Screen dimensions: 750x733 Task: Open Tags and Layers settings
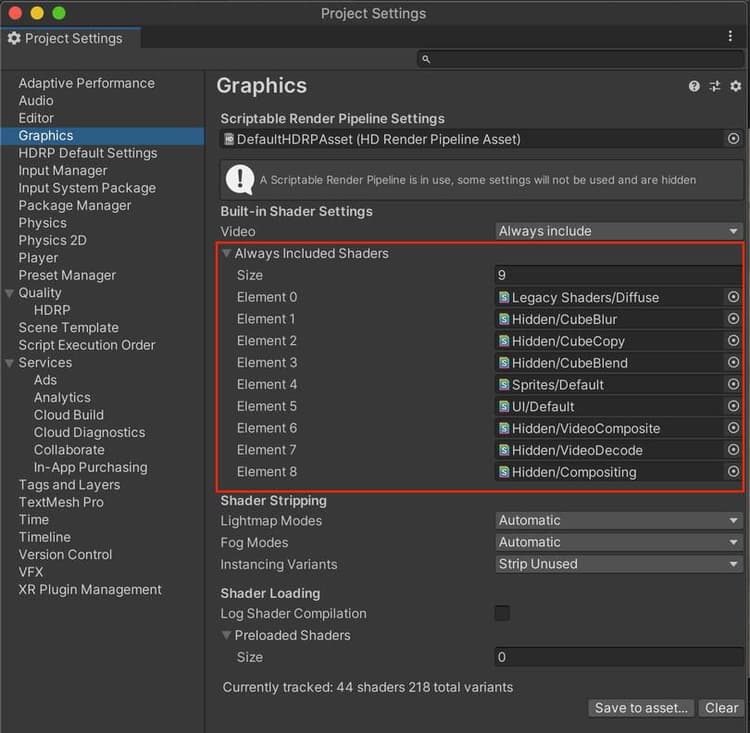pyautogui.click(x=69, y=485)
